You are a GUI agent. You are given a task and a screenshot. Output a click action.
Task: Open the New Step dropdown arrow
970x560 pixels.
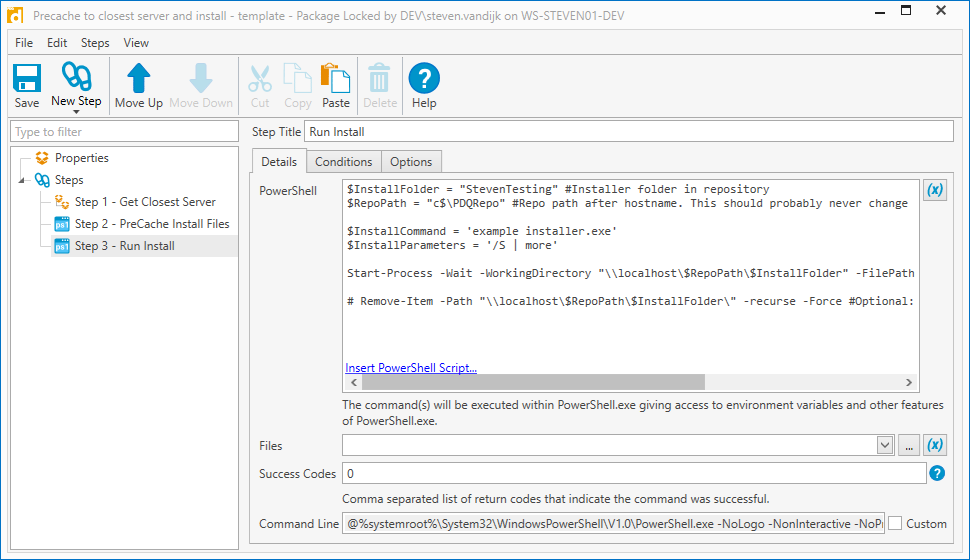[76, 112]
